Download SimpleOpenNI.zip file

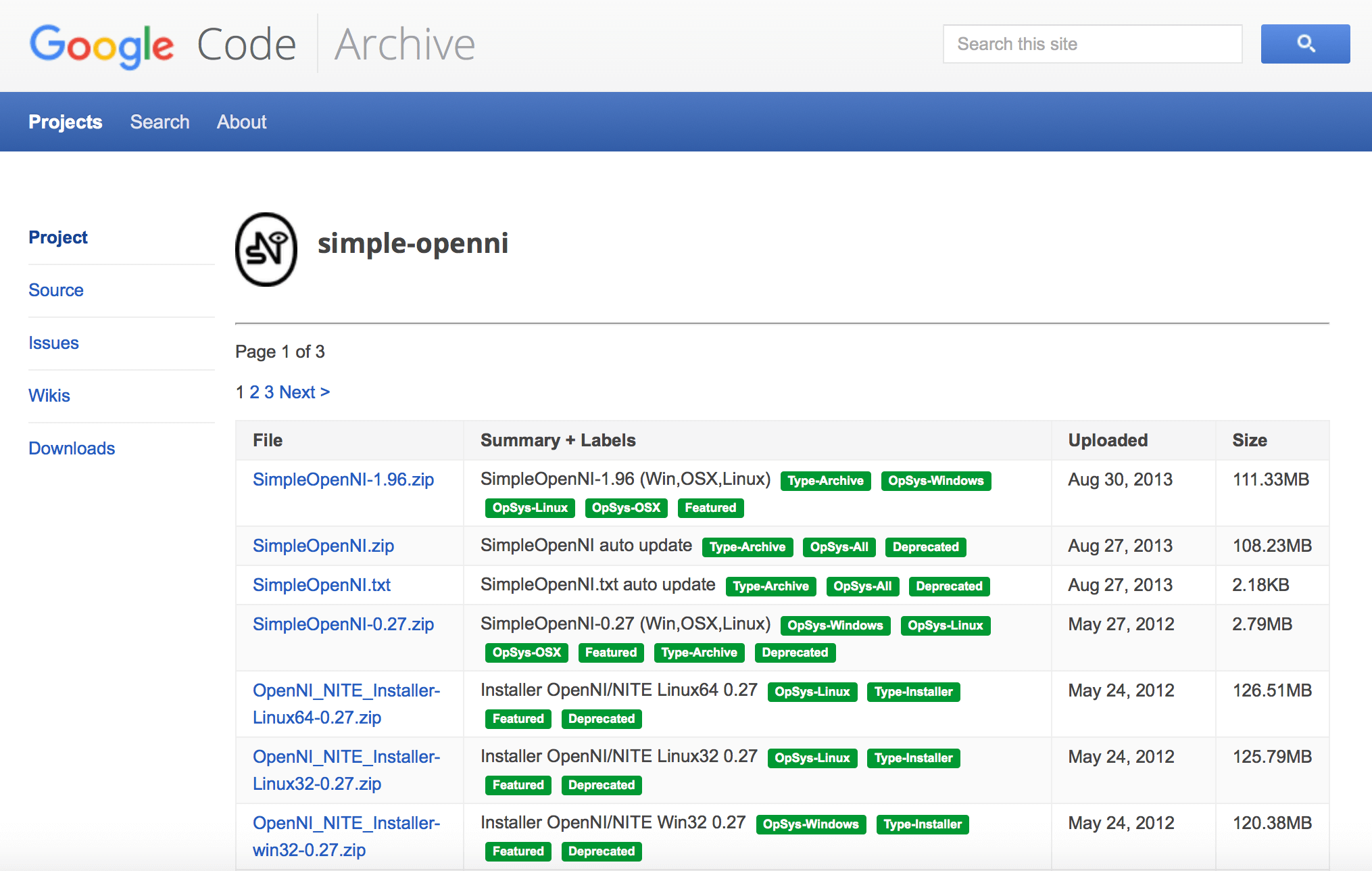323,546
